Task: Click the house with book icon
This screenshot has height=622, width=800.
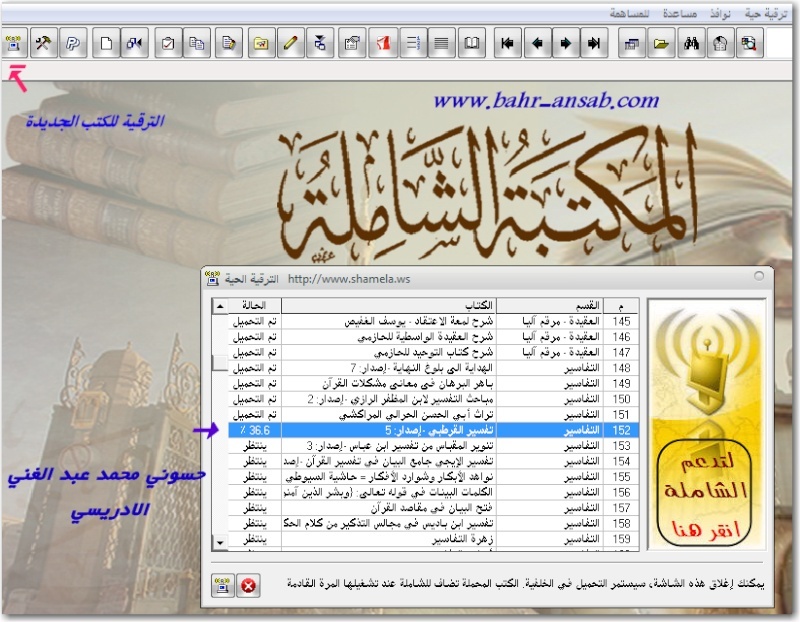Action: click(x=720, y=43)
